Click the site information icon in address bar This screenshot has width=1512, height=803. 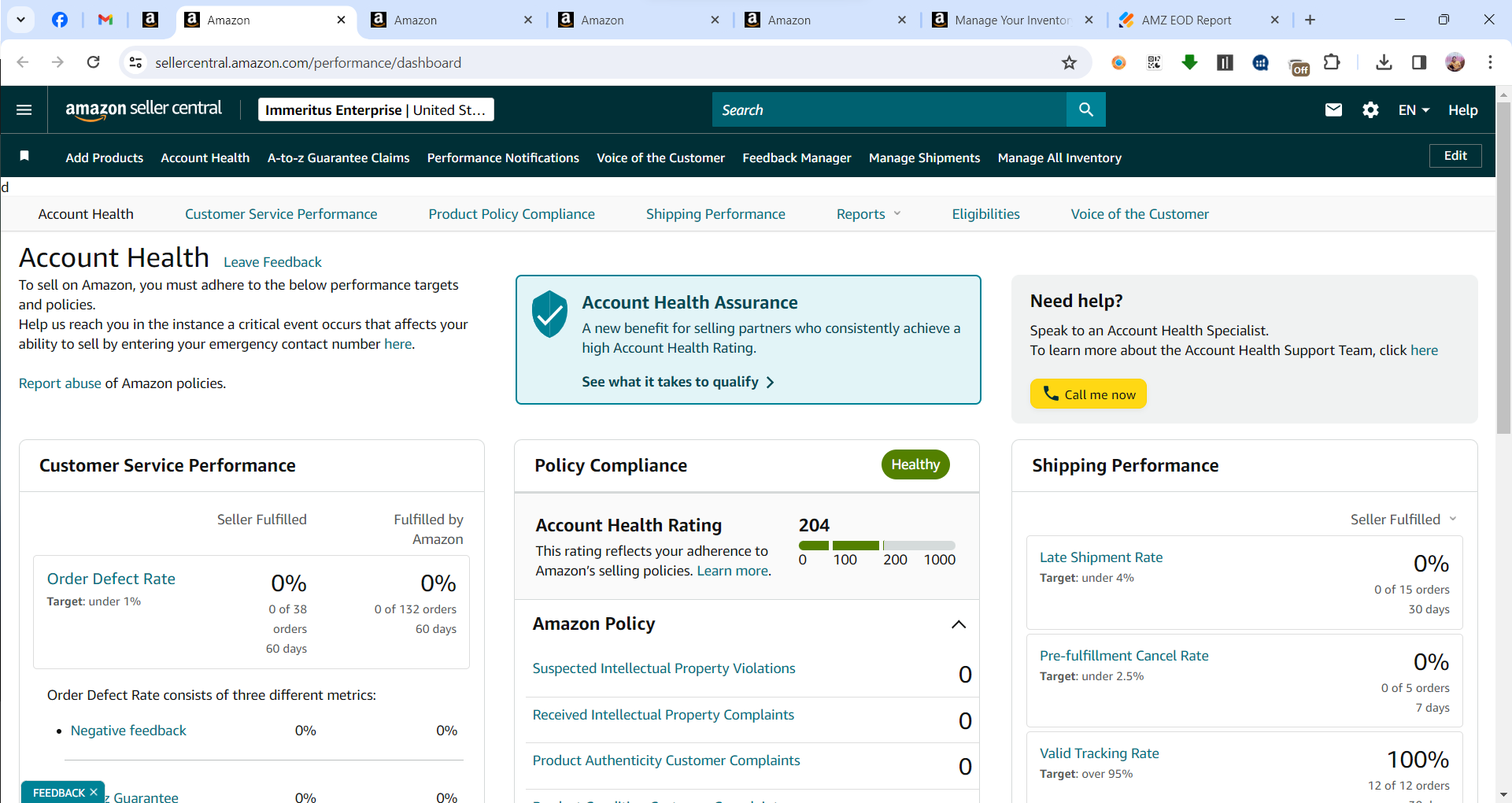(135, 62)
